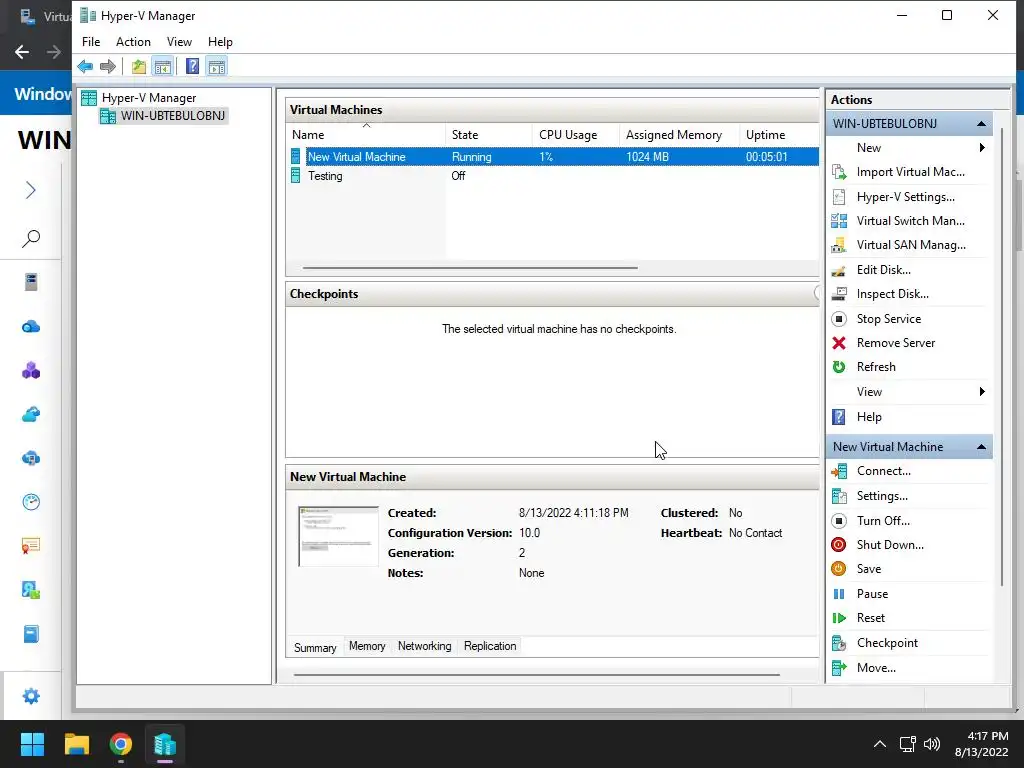
Task: Toggle the Show/Hide Console Tree toolbar icon
Action: 163,66
